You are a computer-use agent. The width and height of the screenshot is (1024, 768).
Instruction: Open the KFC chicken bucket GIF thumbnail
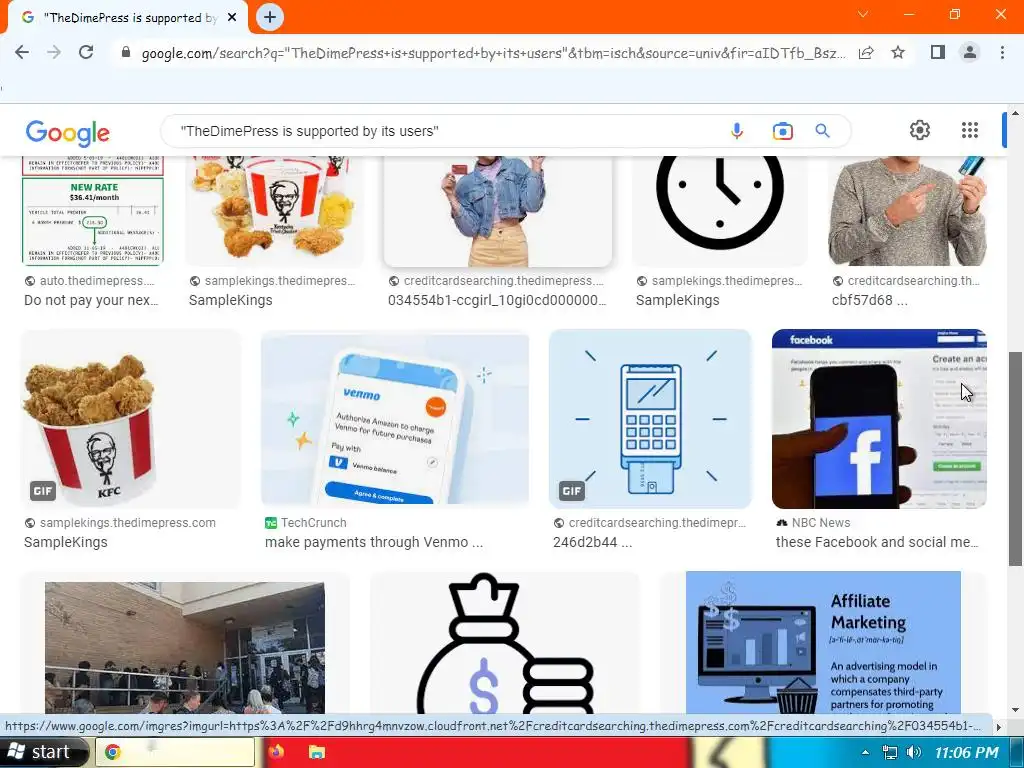point(131,419)
